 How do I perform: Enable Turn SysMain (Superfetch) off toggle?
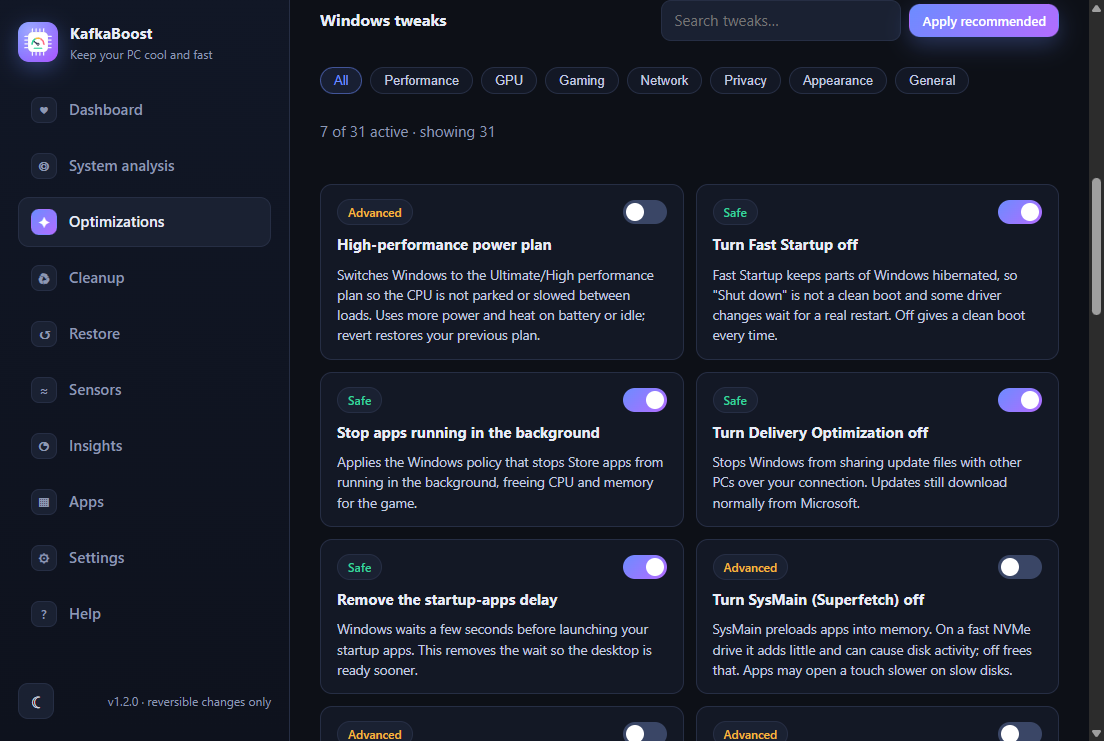pos(1020,567)
